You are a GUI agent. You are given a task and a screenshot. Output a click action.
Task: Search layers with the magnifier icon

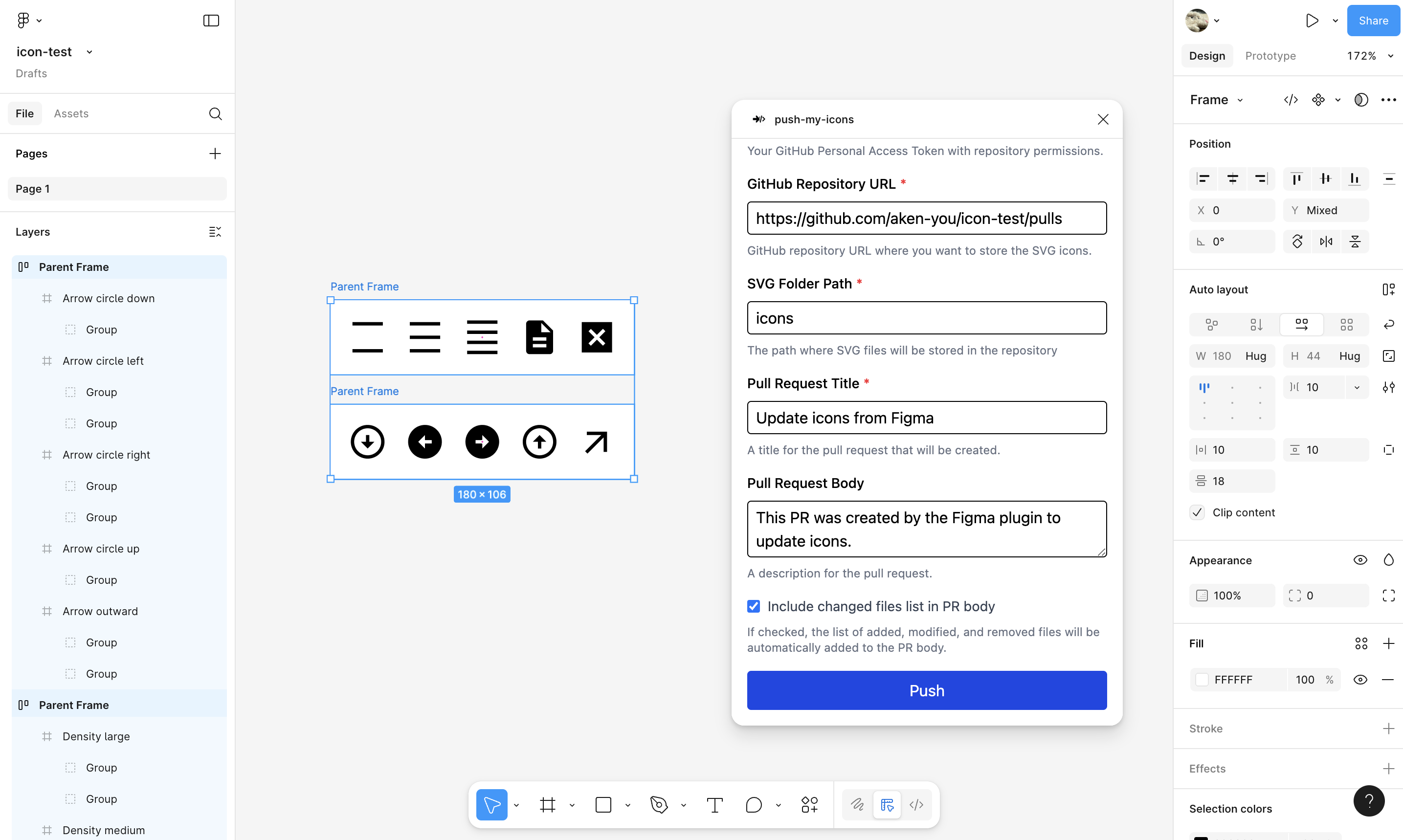click(x=215, y=114)
